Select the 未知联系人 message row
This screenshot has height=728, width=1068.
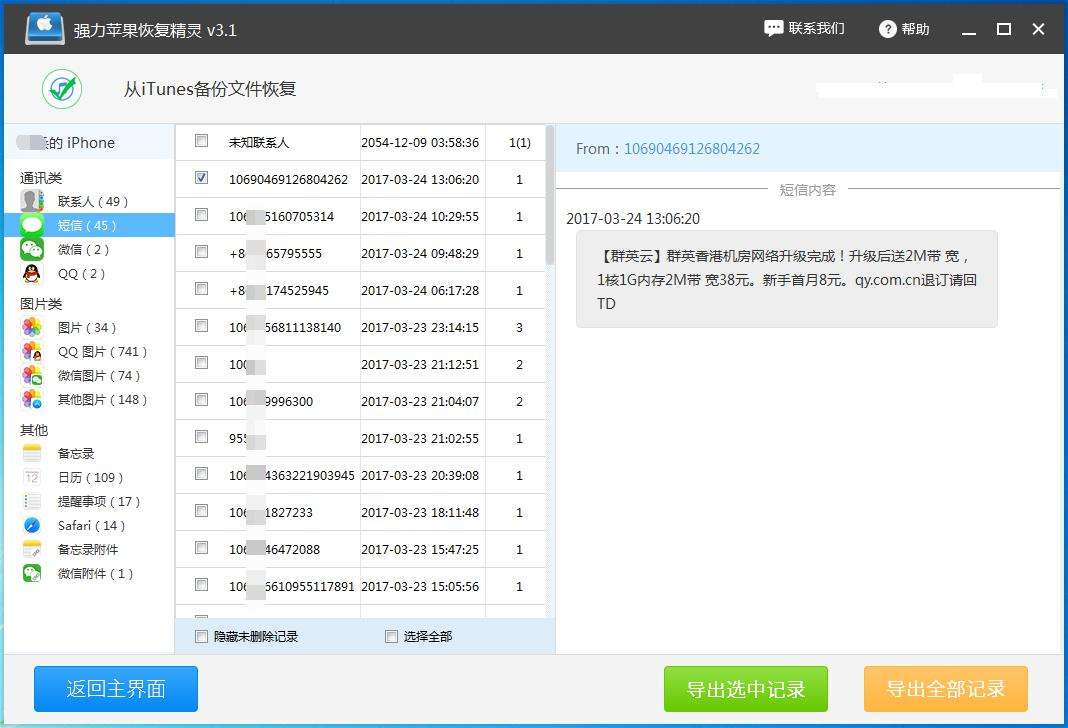201,142
